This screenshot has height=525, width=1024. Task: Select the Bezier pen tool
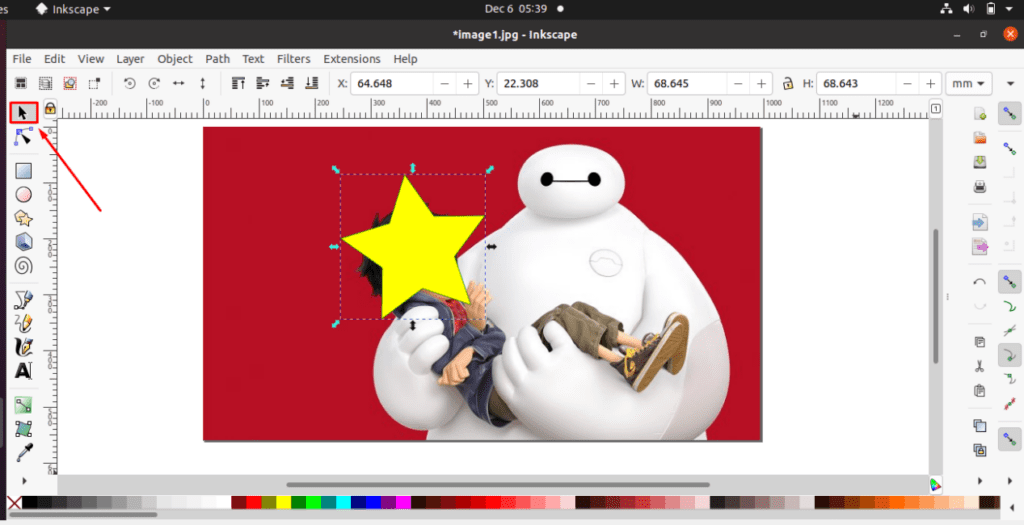pyautogui.click(x=24, y=300)
